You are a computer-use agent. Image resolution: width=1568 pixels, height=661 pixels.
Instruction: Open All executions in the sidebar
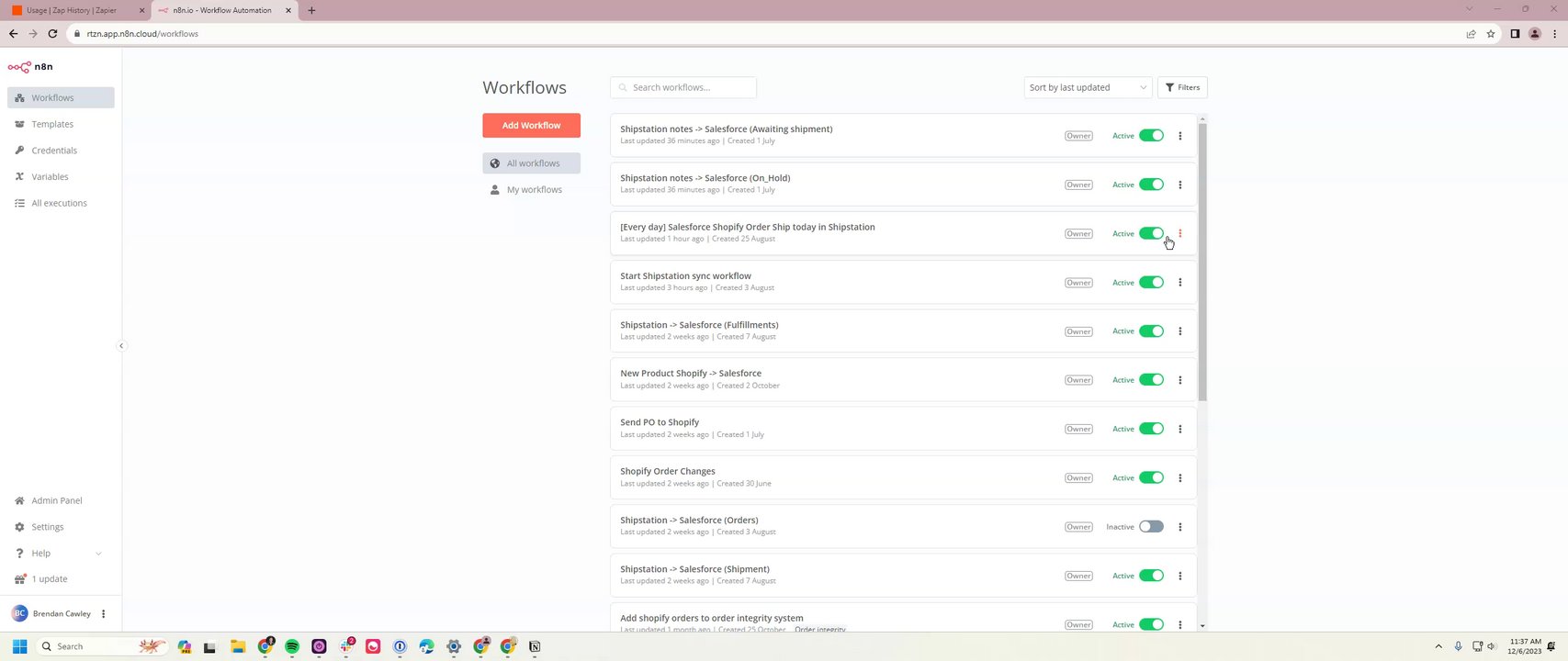tap(61, 203)
